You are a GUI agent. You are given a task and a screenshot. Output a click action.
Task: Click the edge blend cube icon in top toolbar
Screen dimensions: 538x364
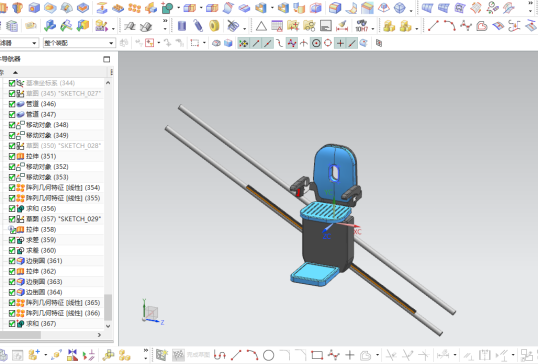335,8
